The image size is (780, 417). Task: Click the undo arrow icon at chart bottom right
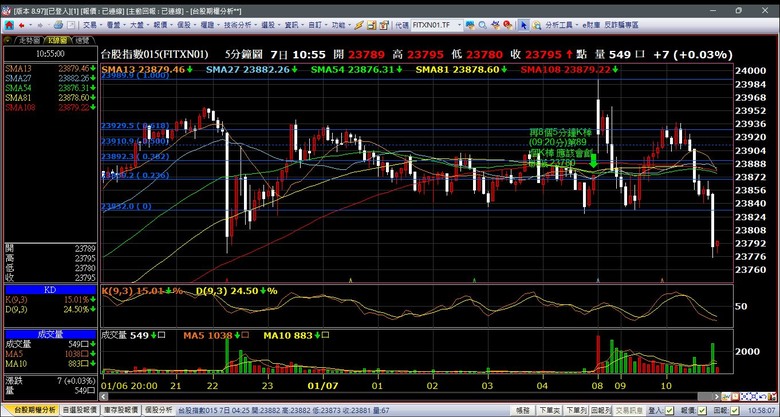tap(762, 396)
